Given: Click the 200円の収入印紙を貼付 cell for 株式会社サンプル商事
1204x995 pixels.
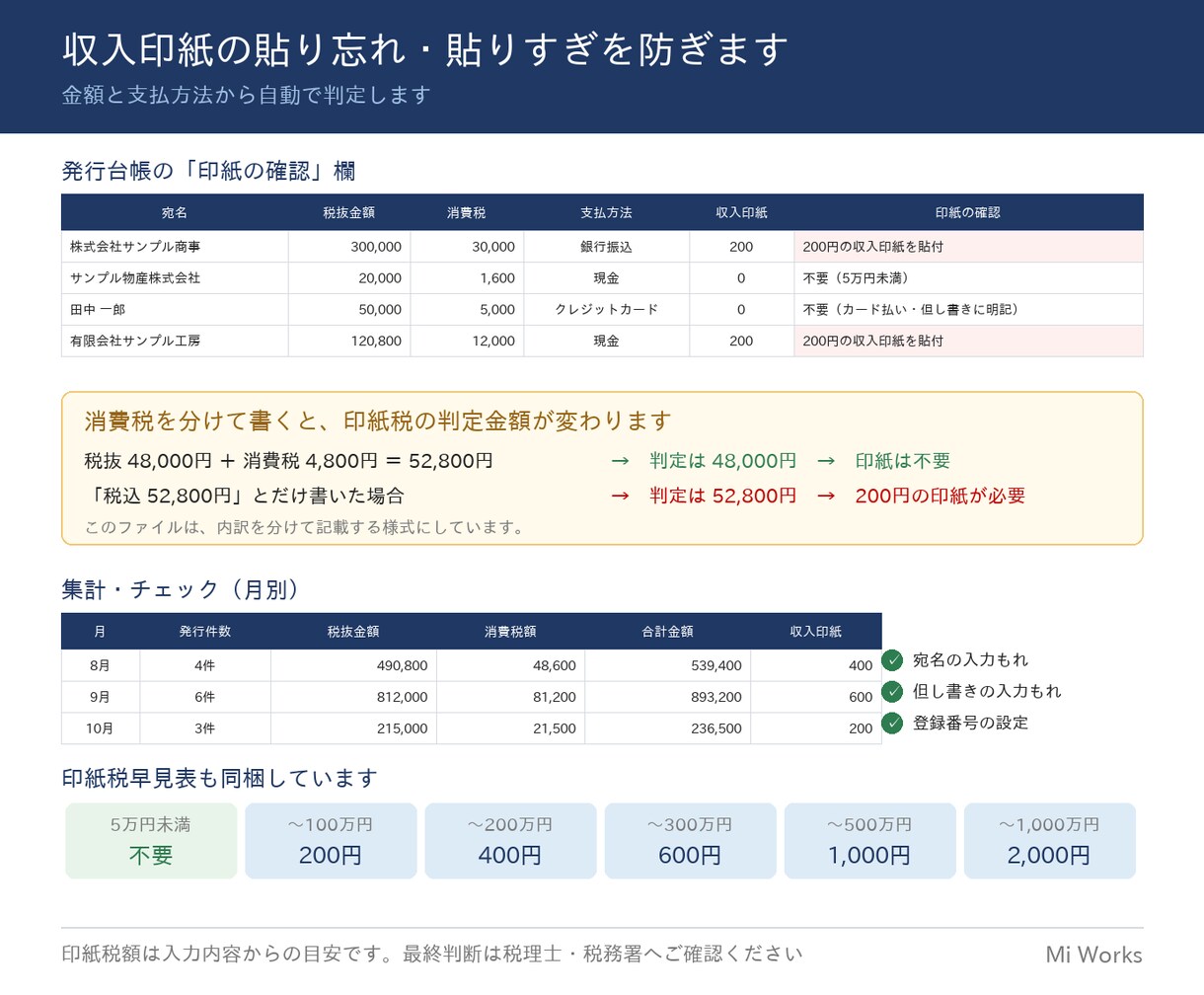Looking at the screenshot, I should click(968, 247).
